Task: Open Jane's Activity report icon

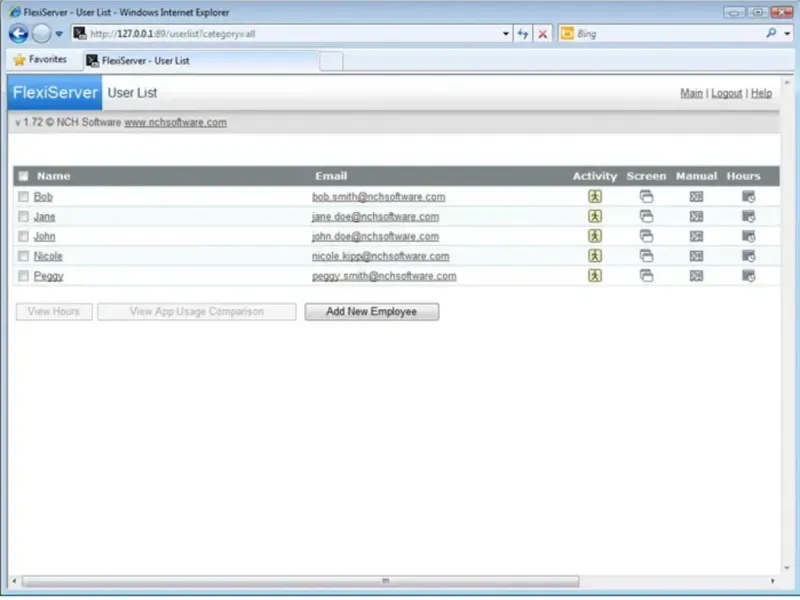Action: click(x=594, y=216)
